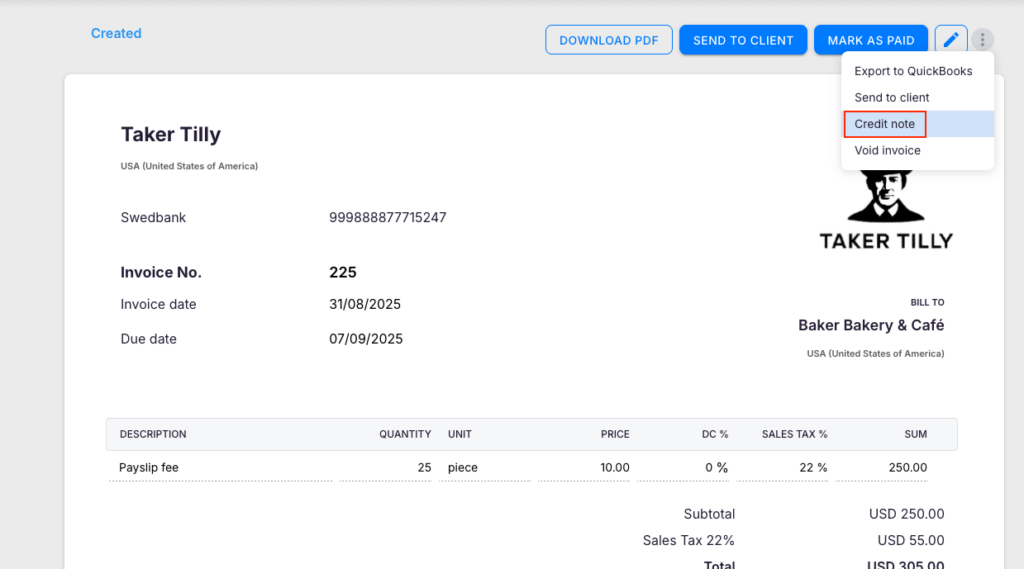Choose Void invoice from the menu

pyautogui.click(x=887, y=150)
